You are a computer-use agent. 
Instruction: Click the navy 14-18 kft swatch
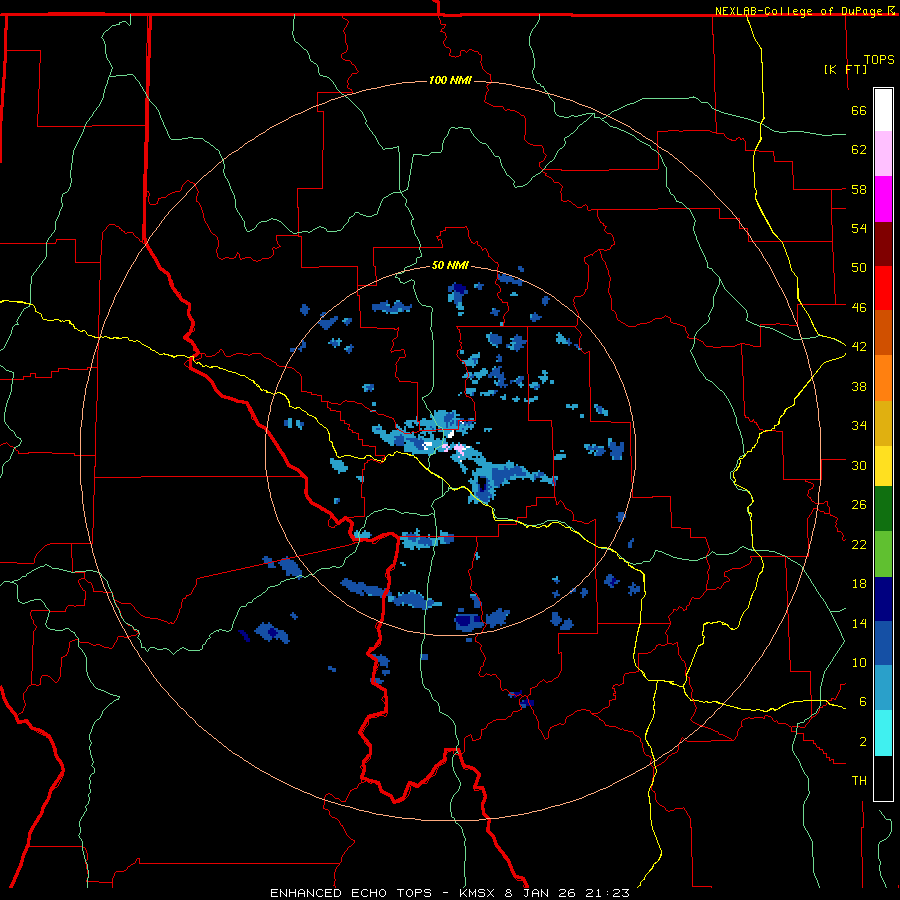tap(883, 599)
